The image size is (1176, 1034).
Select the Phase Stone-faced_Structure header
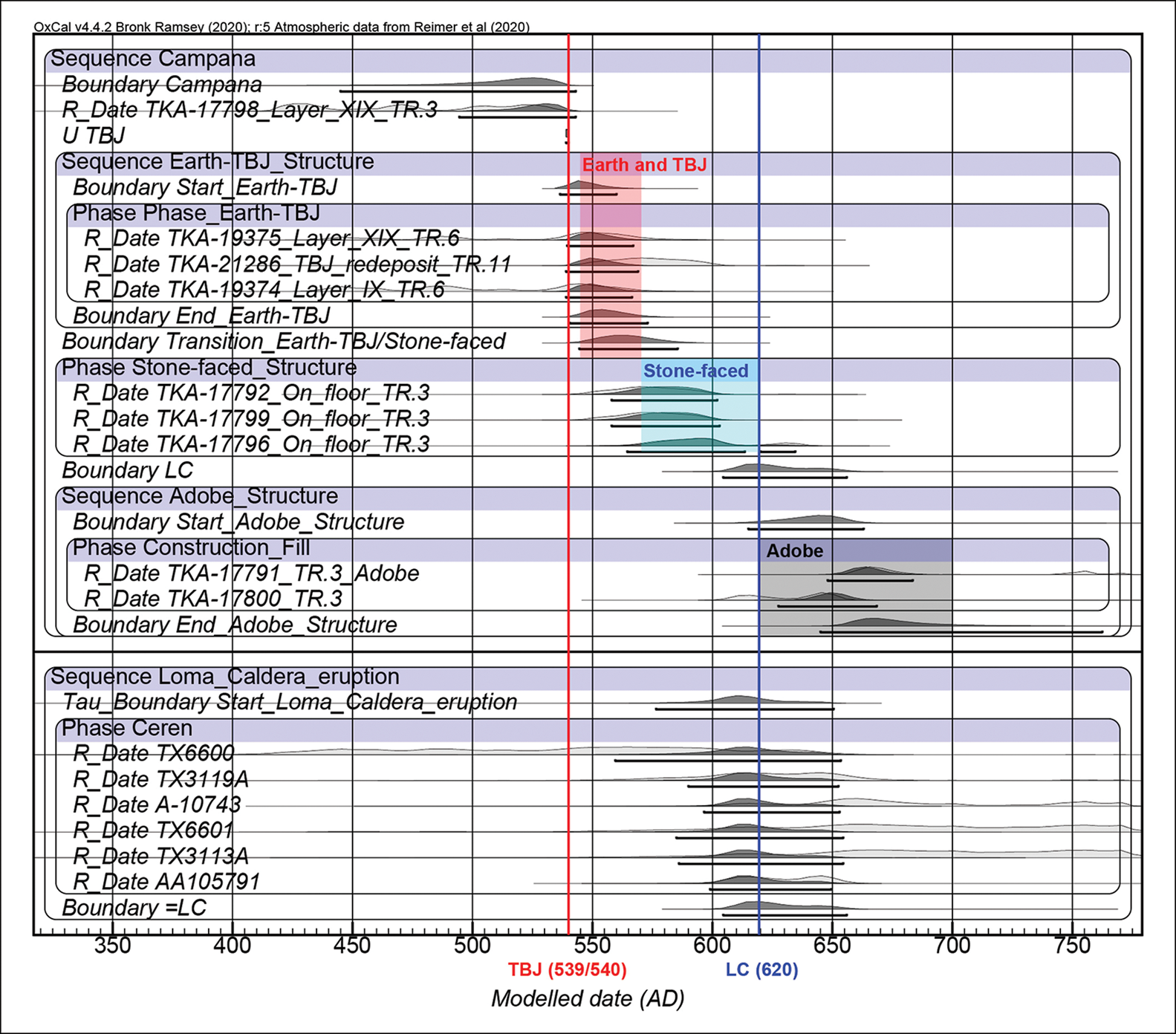[x=208, y=368]
